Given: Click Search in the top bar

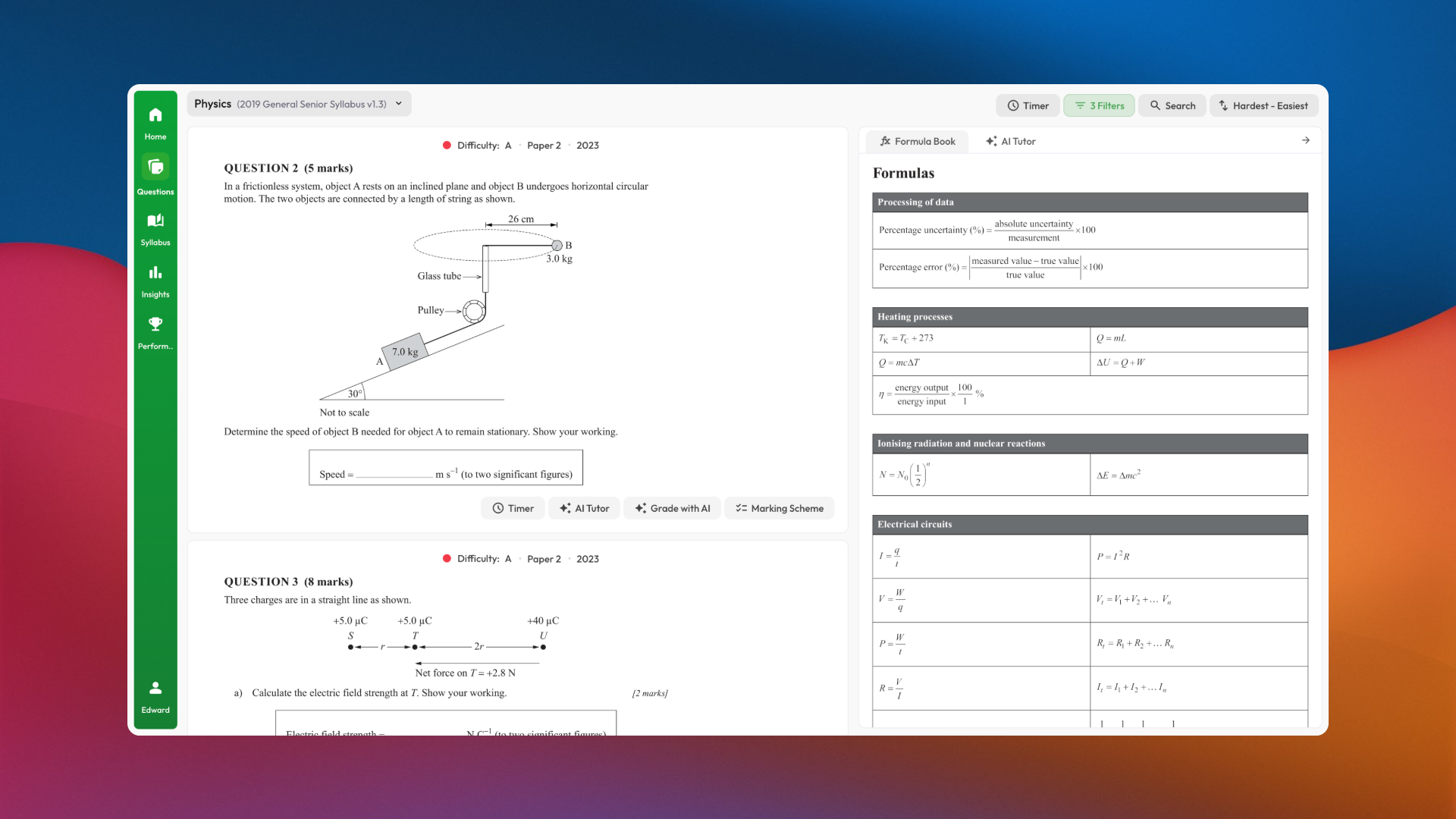Looking at the screenshot, I should [x=1172, y=105].
